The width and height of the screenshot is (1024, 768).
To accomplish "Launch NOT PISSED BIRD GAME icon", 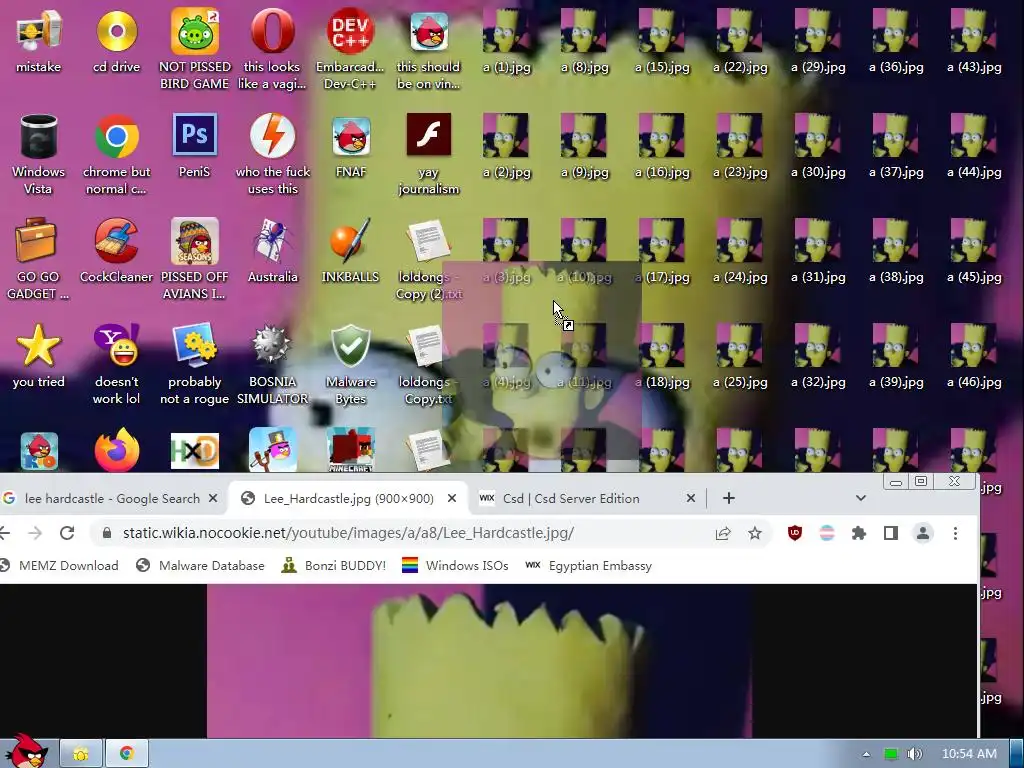I will point(195,49).
